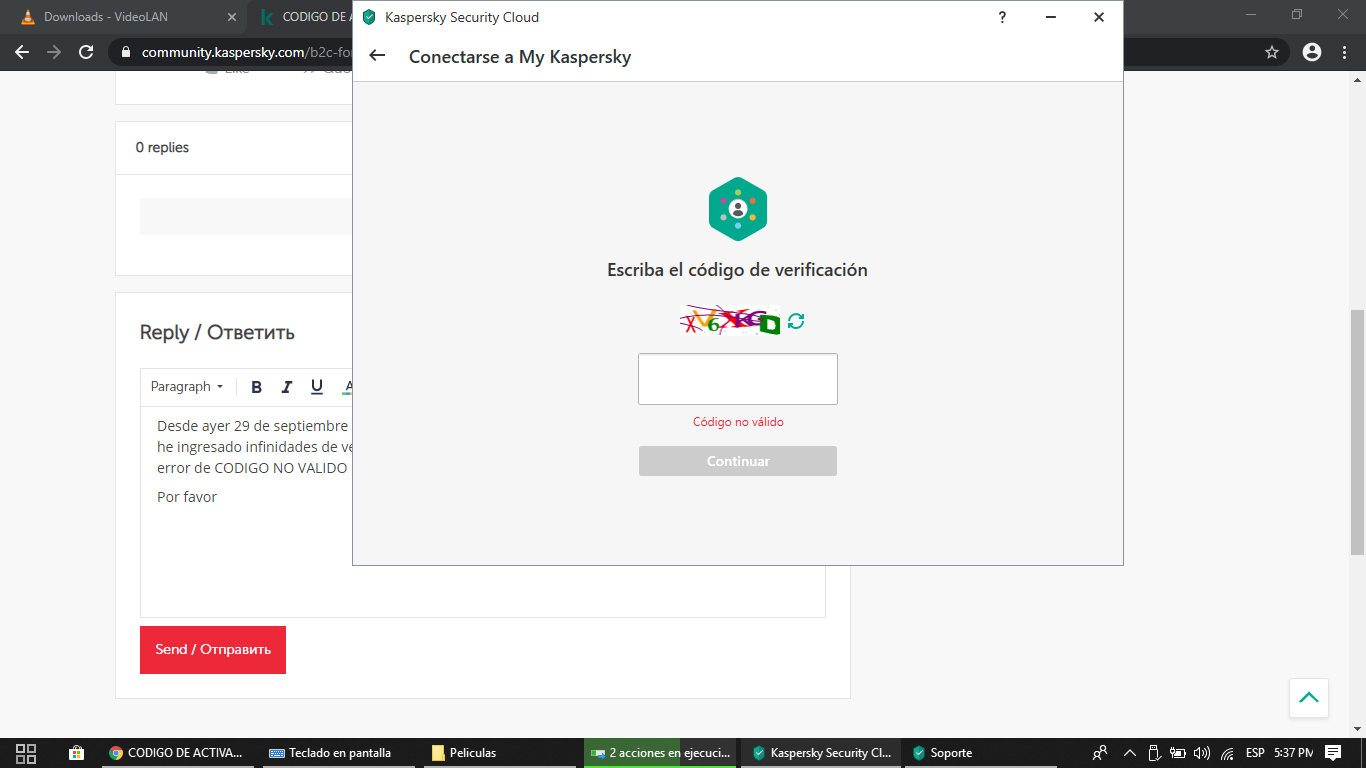Switch to CODIGO DE A... Kaspersky tab
Screen dimensions: 1366x768
(x=304, y=17)
